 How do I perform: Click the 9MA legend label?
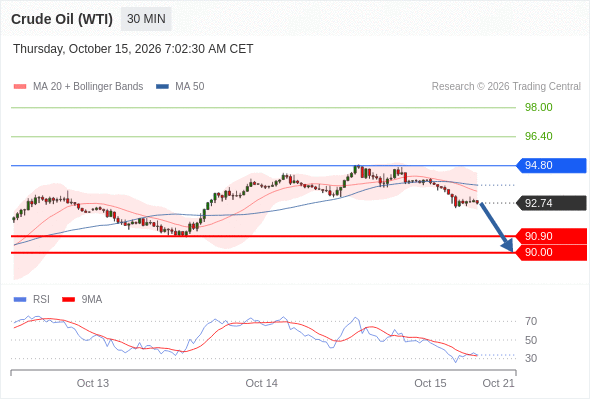[x=92, y=300]
